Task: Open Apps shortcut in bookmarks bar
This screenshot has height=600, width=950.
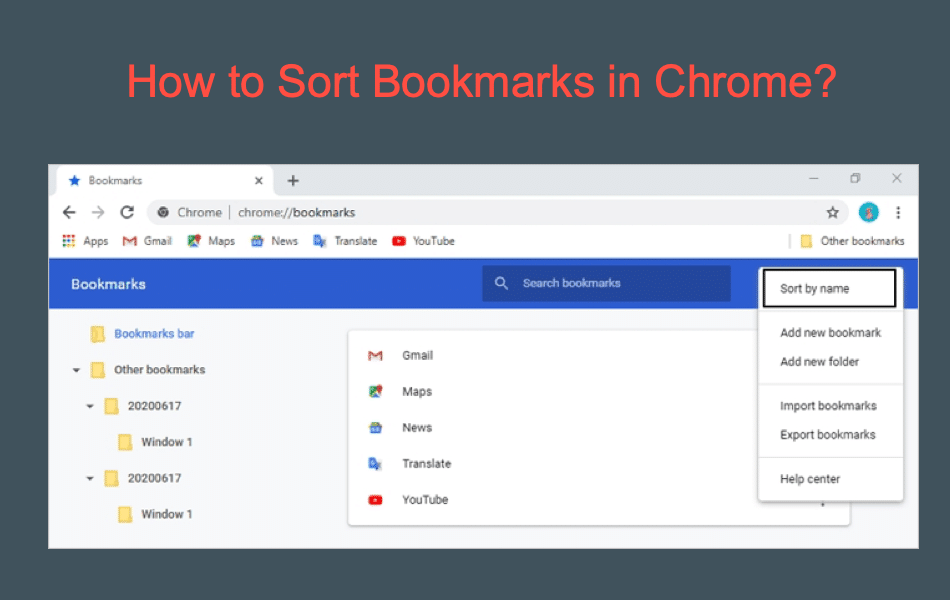Action: point(85,241)
